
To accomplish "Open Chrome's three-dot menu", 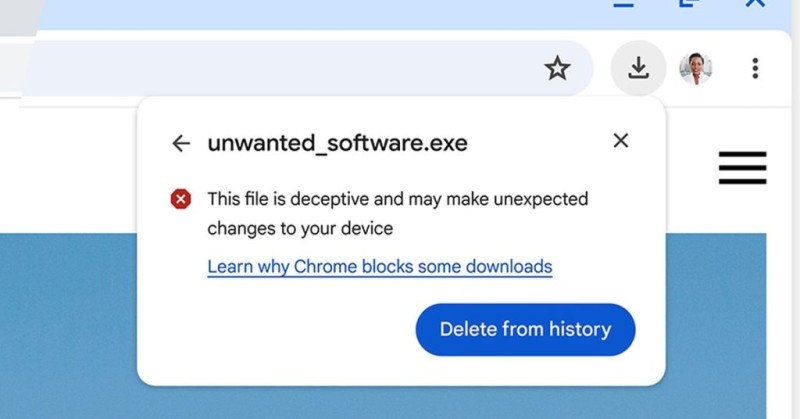I will [x=755, y=68].
